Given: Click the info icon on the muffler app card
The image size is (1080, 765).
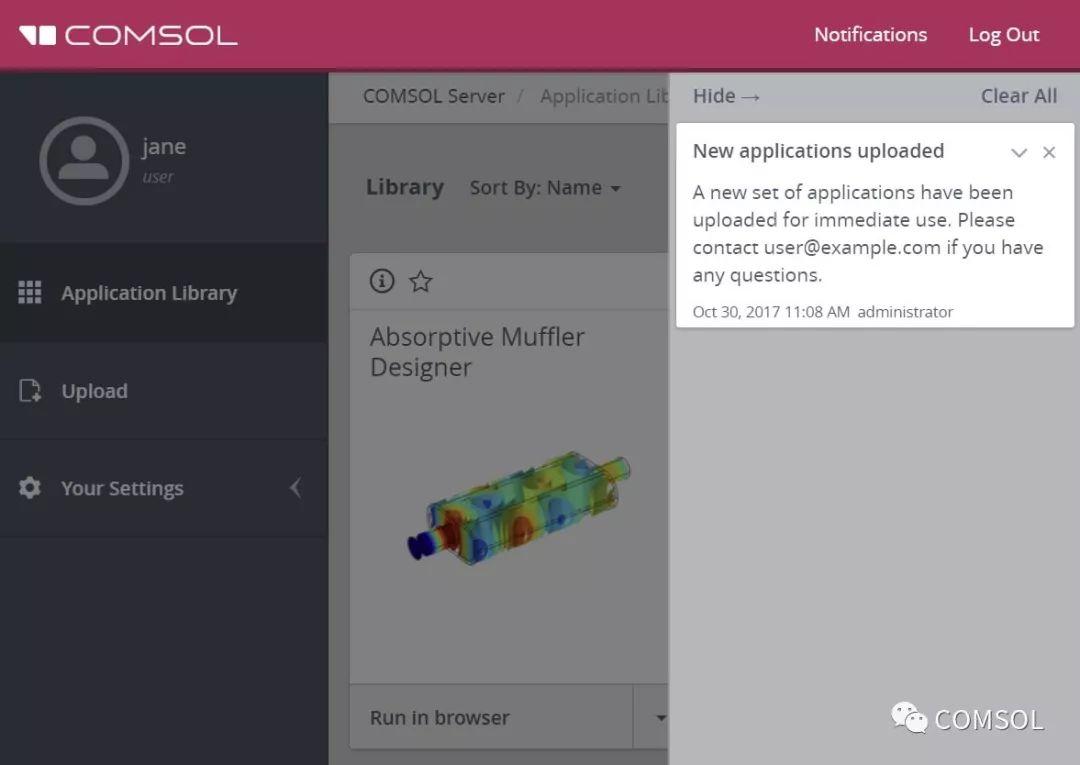Looking at the screenshot, I should pos(381,281).
